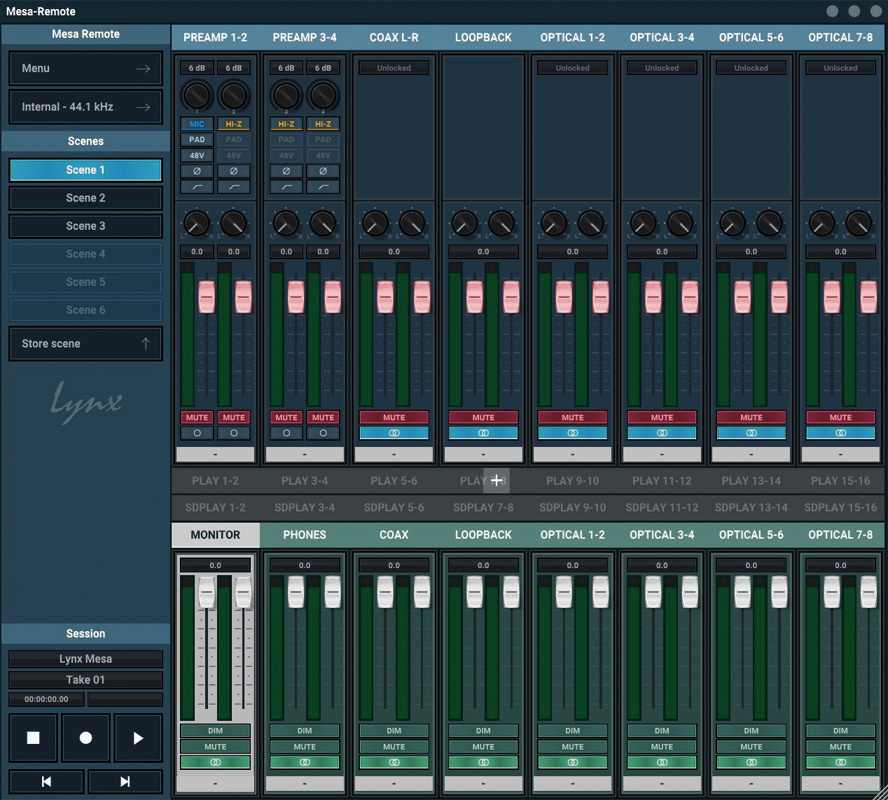Invert phase on preamp channel 2

(233, 171)
